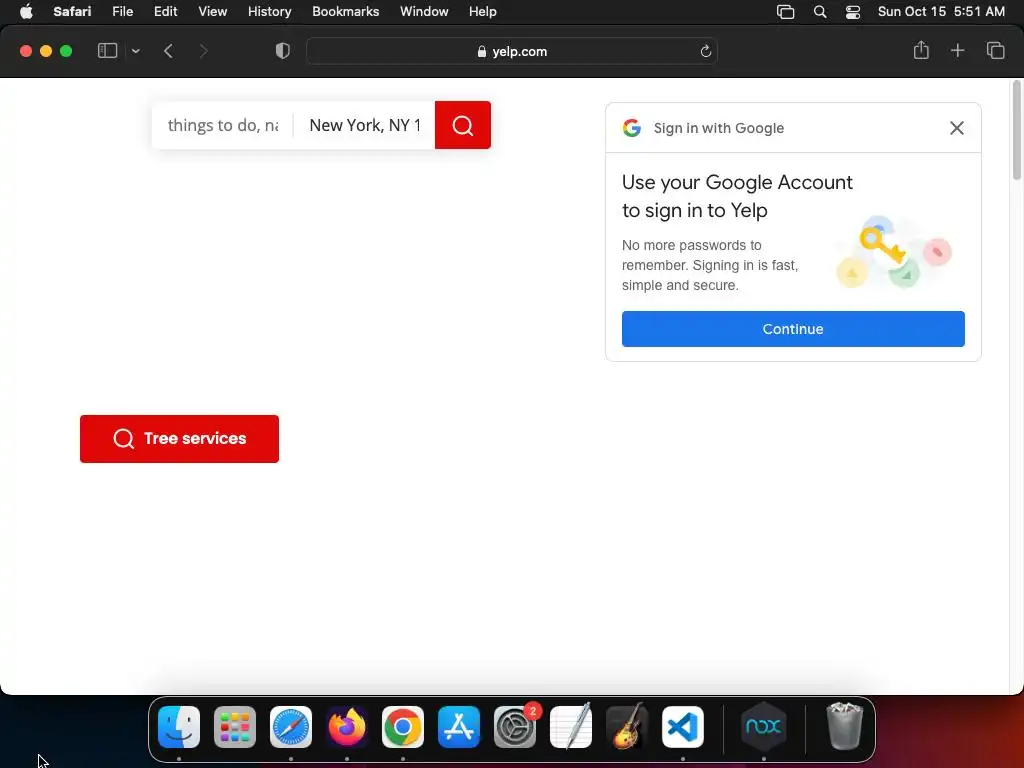Search for Tree services
This screenshot has height=768, width=1024.
click(180, 439)
